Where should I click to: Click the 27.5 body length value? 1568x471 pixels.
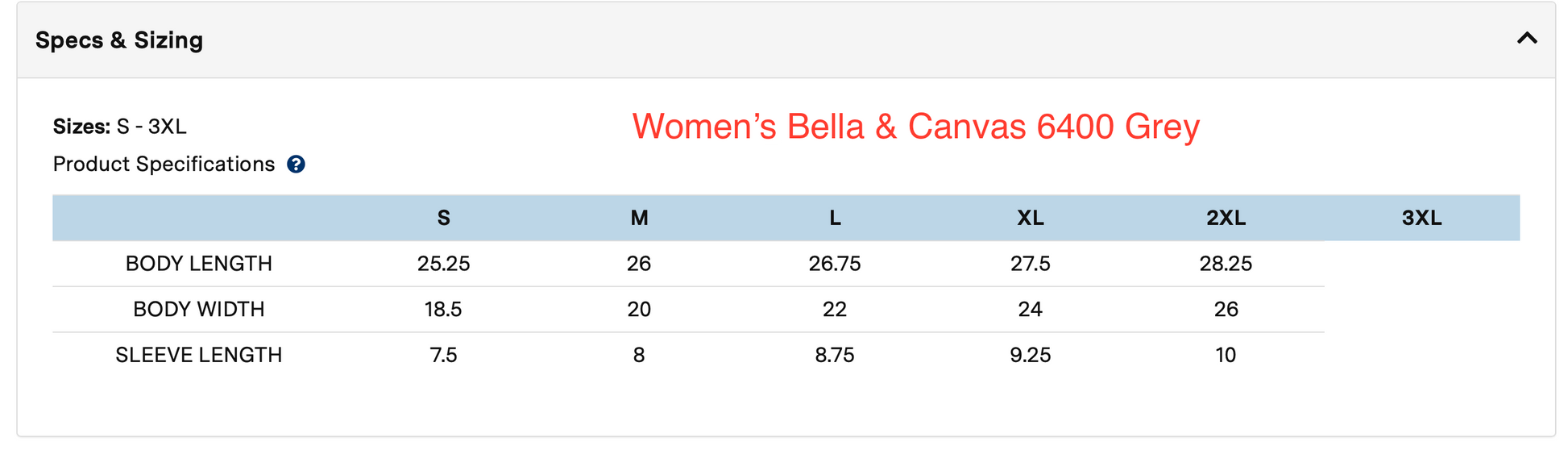pyautogui.click(x=1031, y=264)
